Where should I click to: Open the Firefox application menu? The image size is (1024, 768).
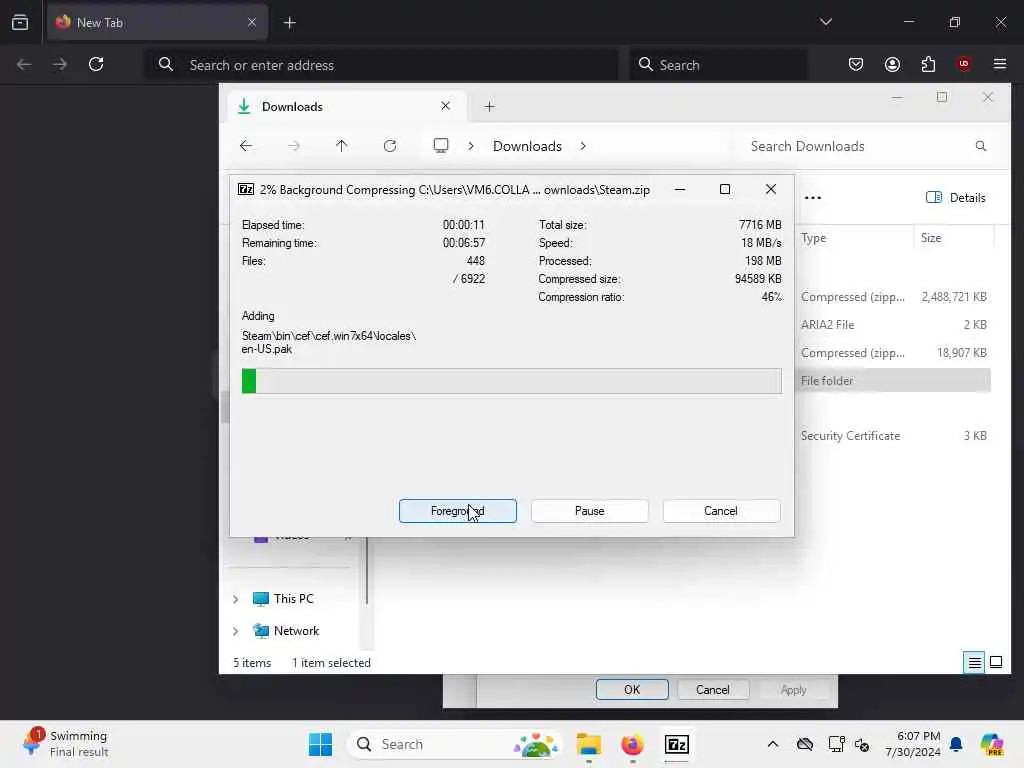pyautogui.click(x=1000, y=64)
